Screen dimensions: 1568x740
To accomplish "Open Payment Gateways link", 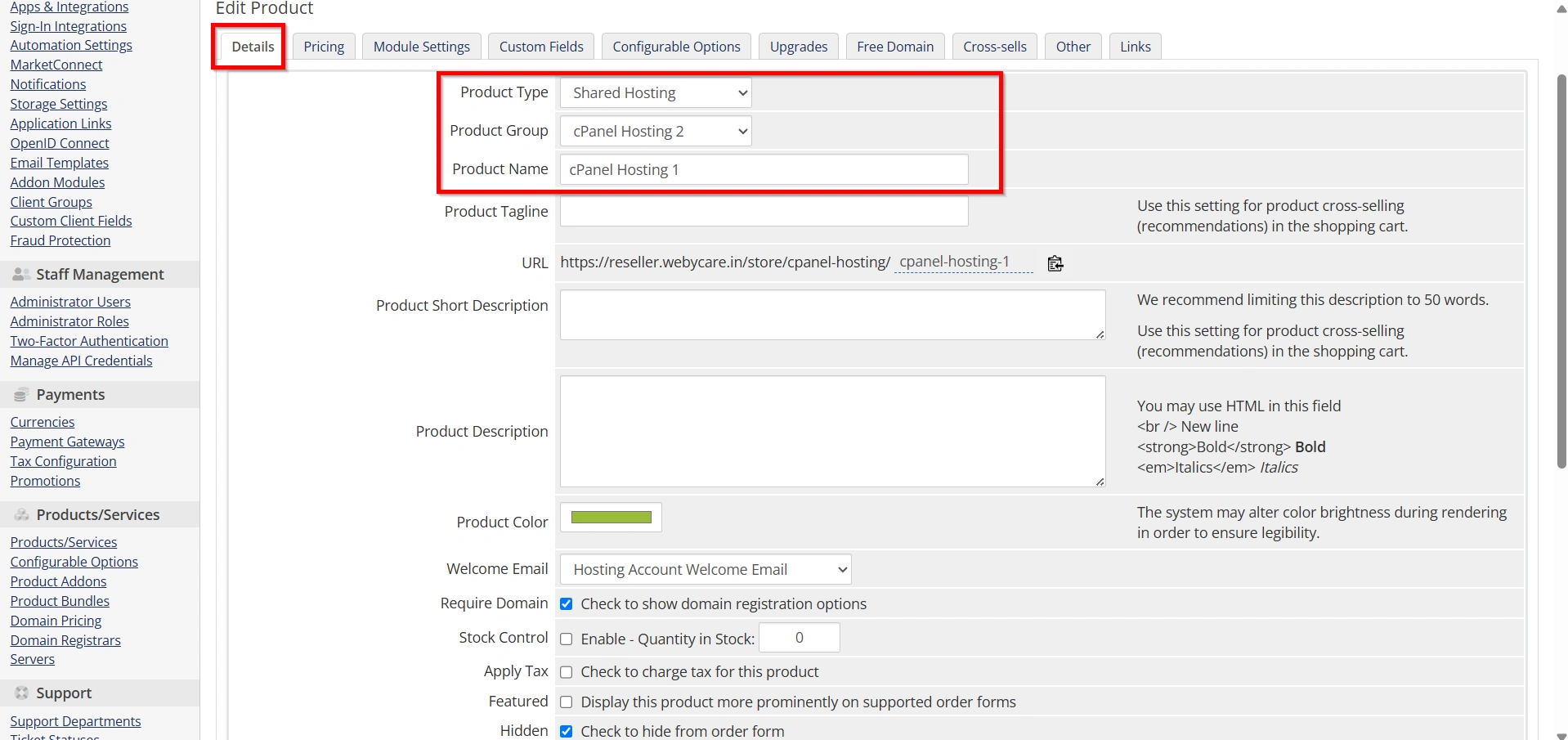I will [67, 442].
